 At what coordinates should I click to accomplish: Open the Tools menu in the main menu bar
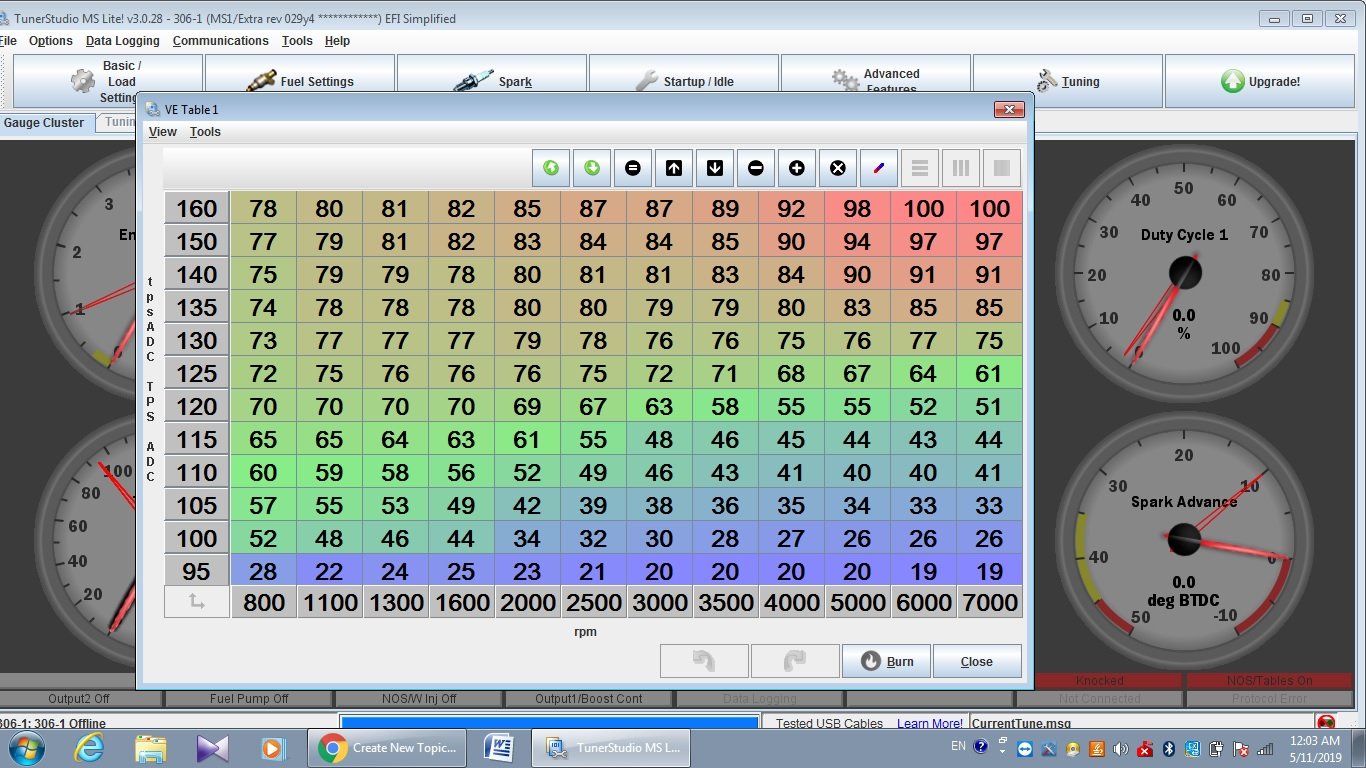click(x=297, y=41)
